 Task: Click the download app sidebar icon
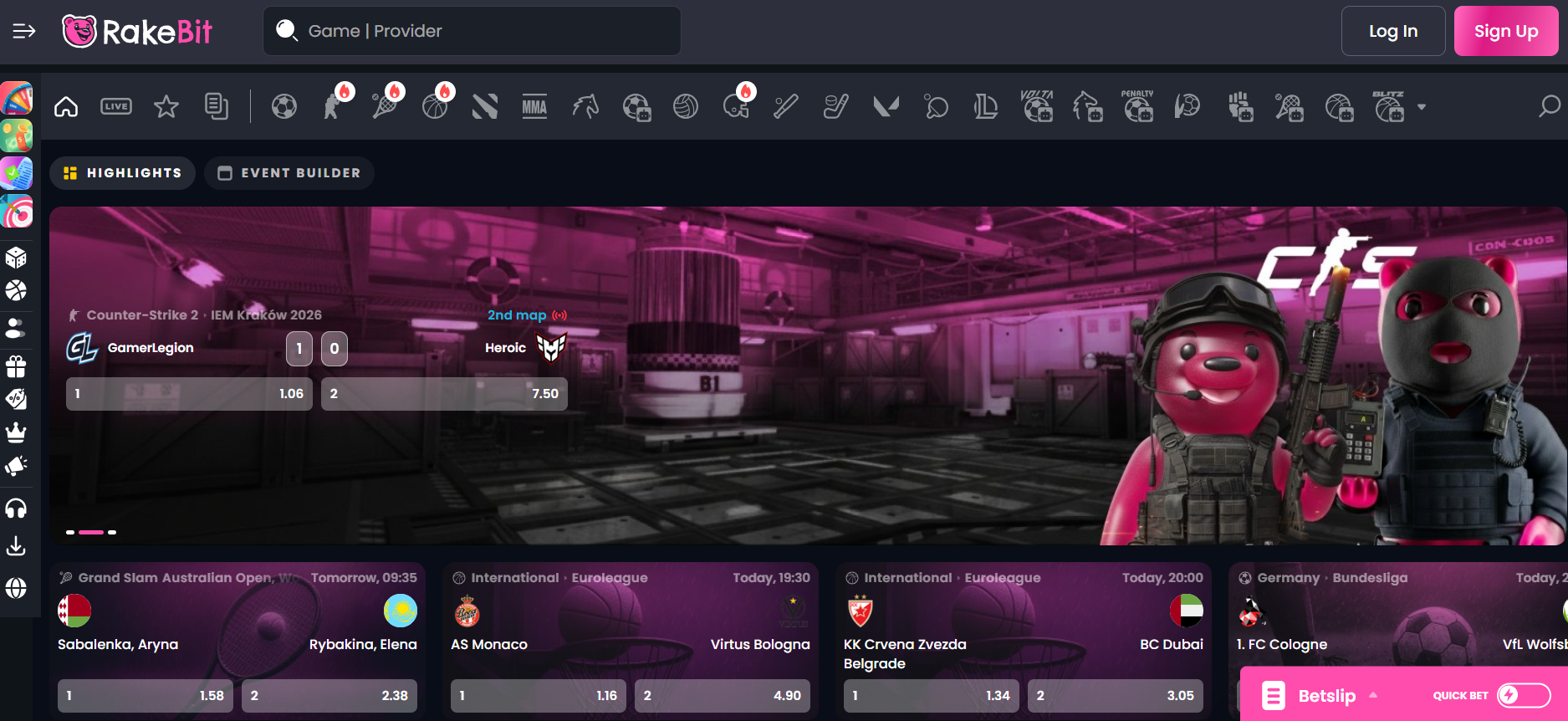click(x=16, y=546)
